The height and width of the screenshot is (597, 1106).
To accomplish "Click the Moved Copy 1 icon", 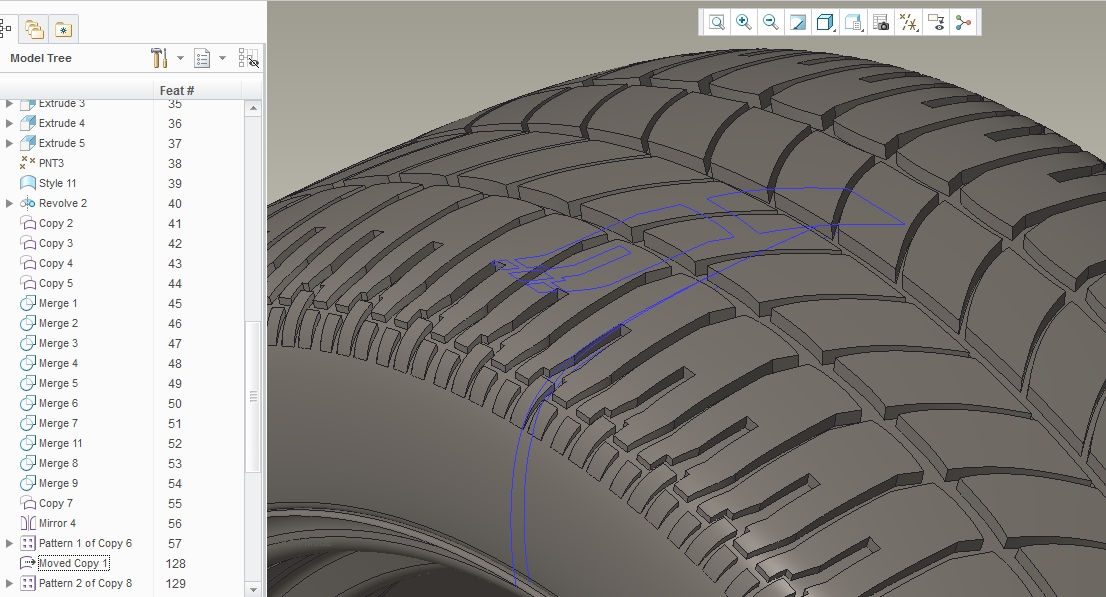I will point(28,563).
